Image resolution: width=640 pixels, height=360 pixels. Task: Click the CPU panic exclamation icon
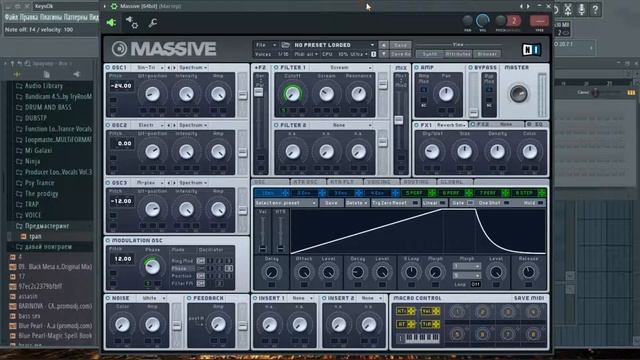click(373, 54)
